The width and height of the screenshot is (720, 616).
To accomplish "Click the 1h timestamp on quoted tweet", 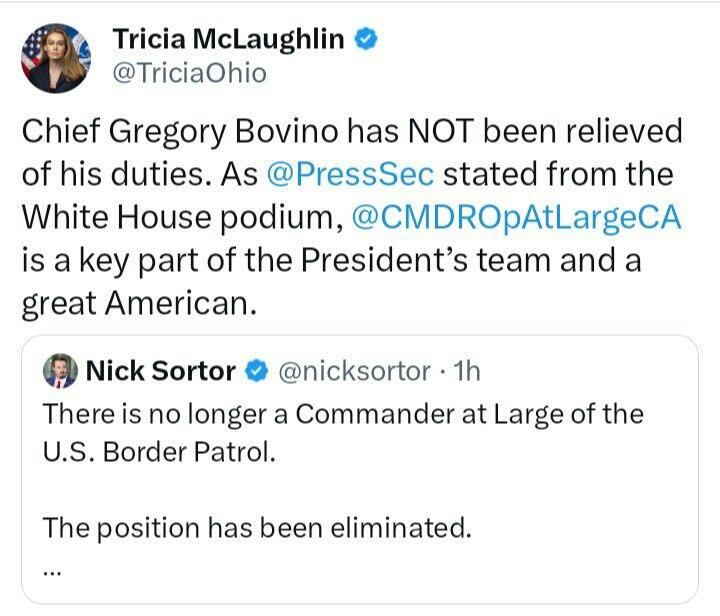I will [466, 372].
